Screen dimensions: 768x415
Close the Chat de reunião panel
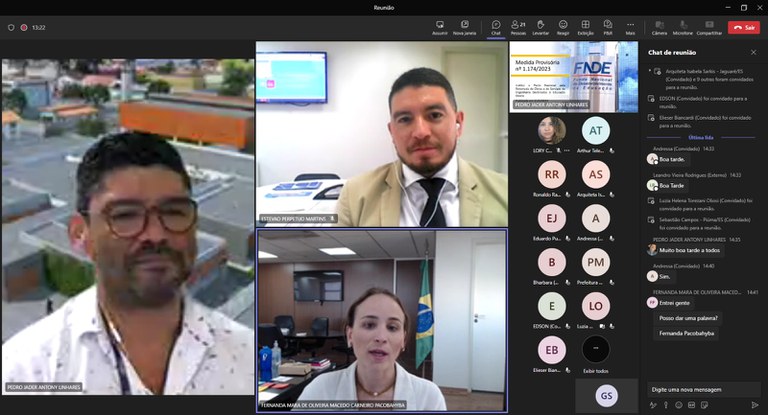tap(753, 51)
